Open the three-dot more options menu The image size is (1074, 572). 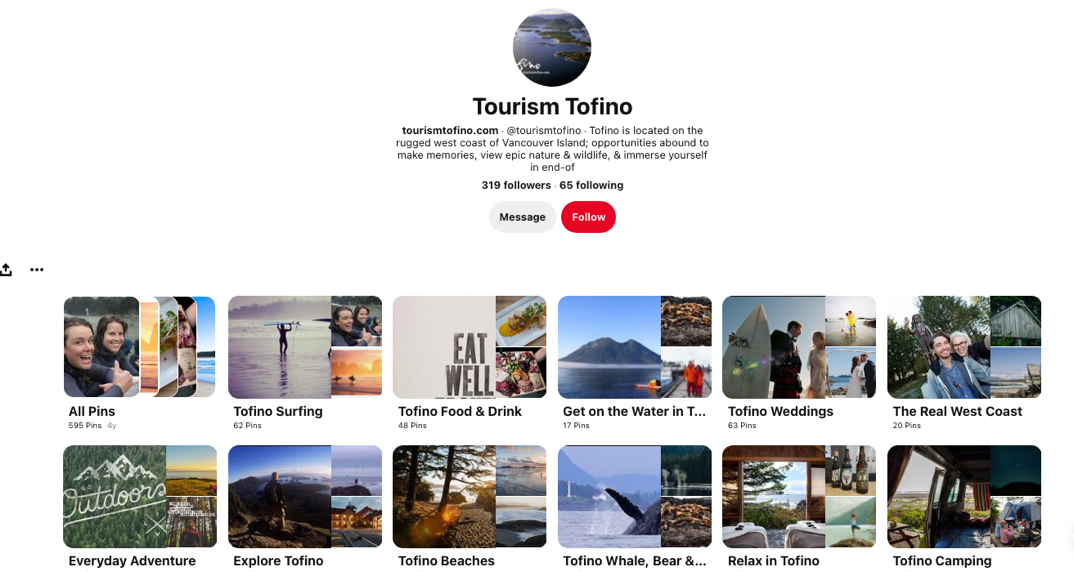tap(37, 270)
